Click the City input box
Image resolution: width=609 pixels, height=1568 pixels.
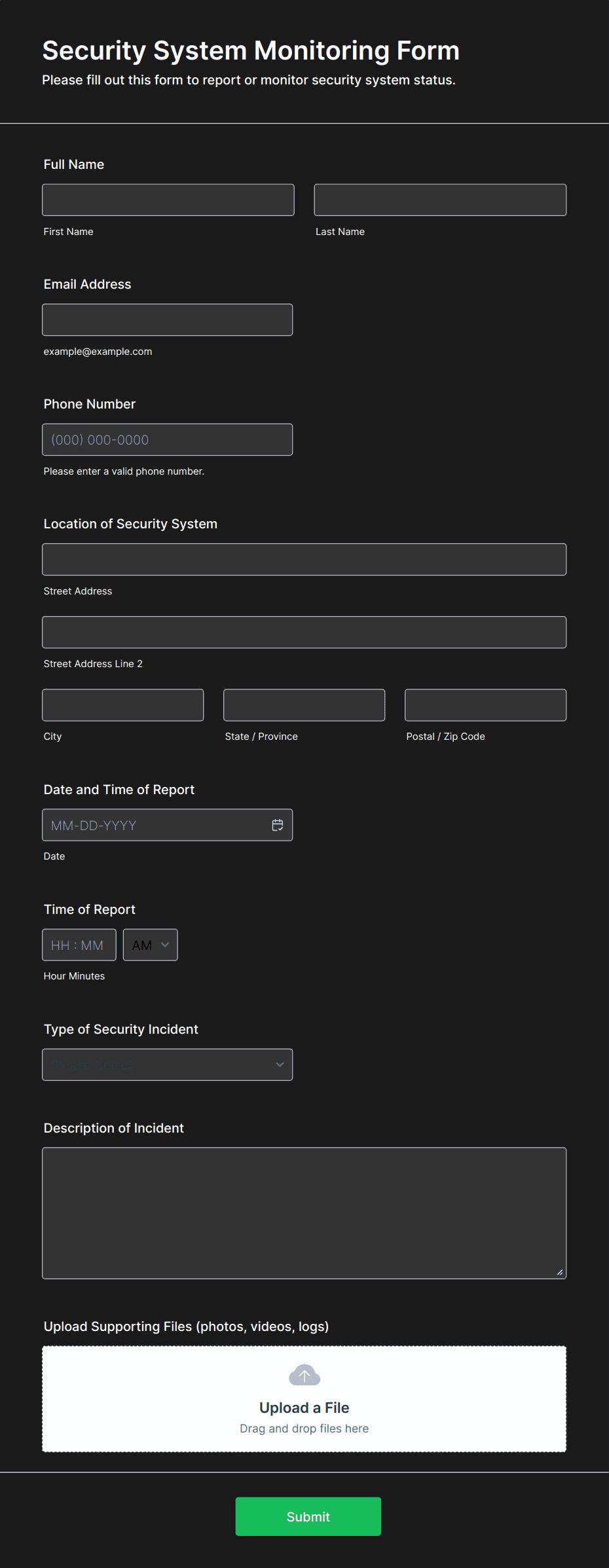pyautogui.click(x=123, y=704)
